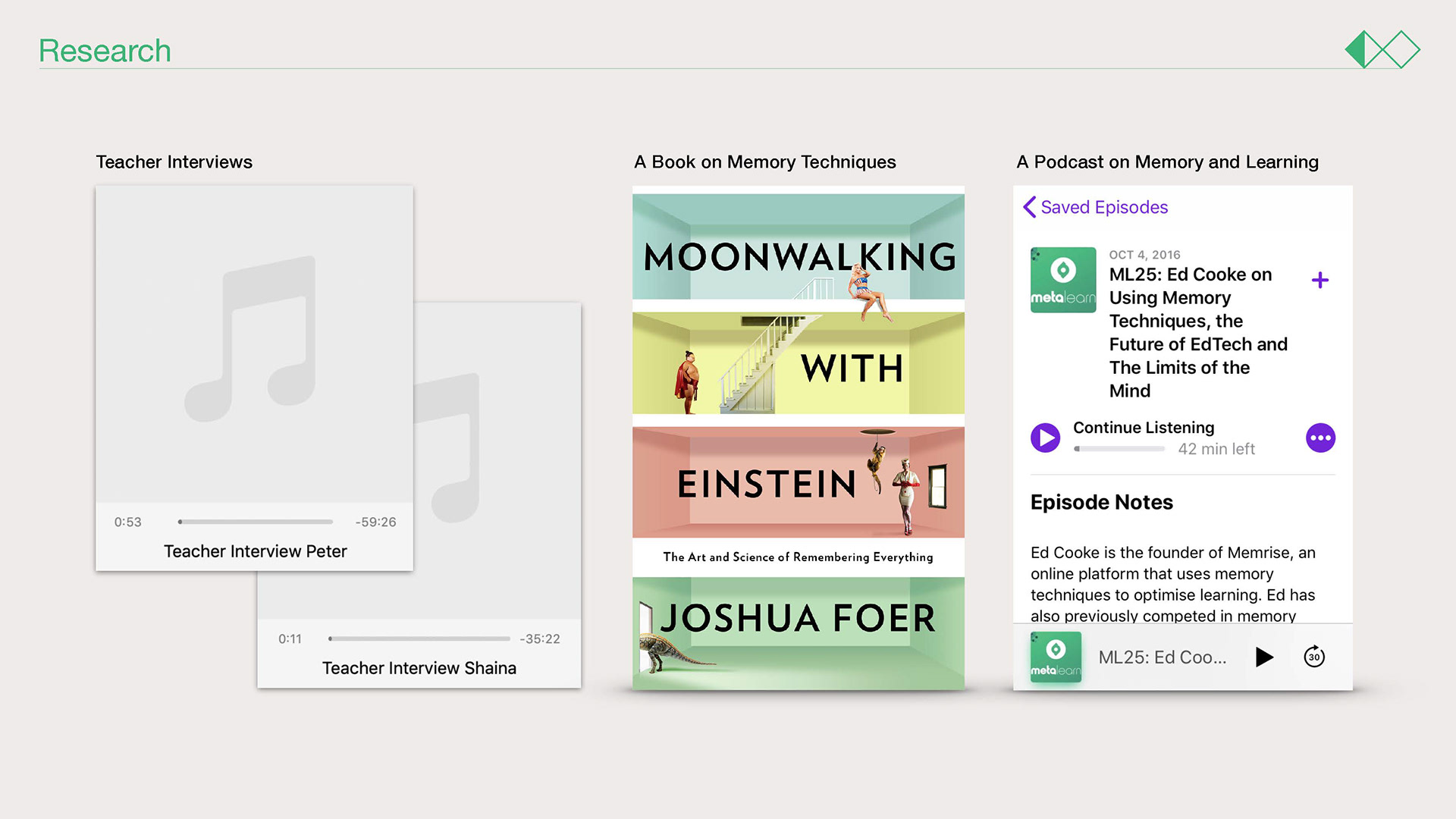Skip forward 30 seconds in mini player
The image size is (1456, 819).
(x=1314, y=657)
